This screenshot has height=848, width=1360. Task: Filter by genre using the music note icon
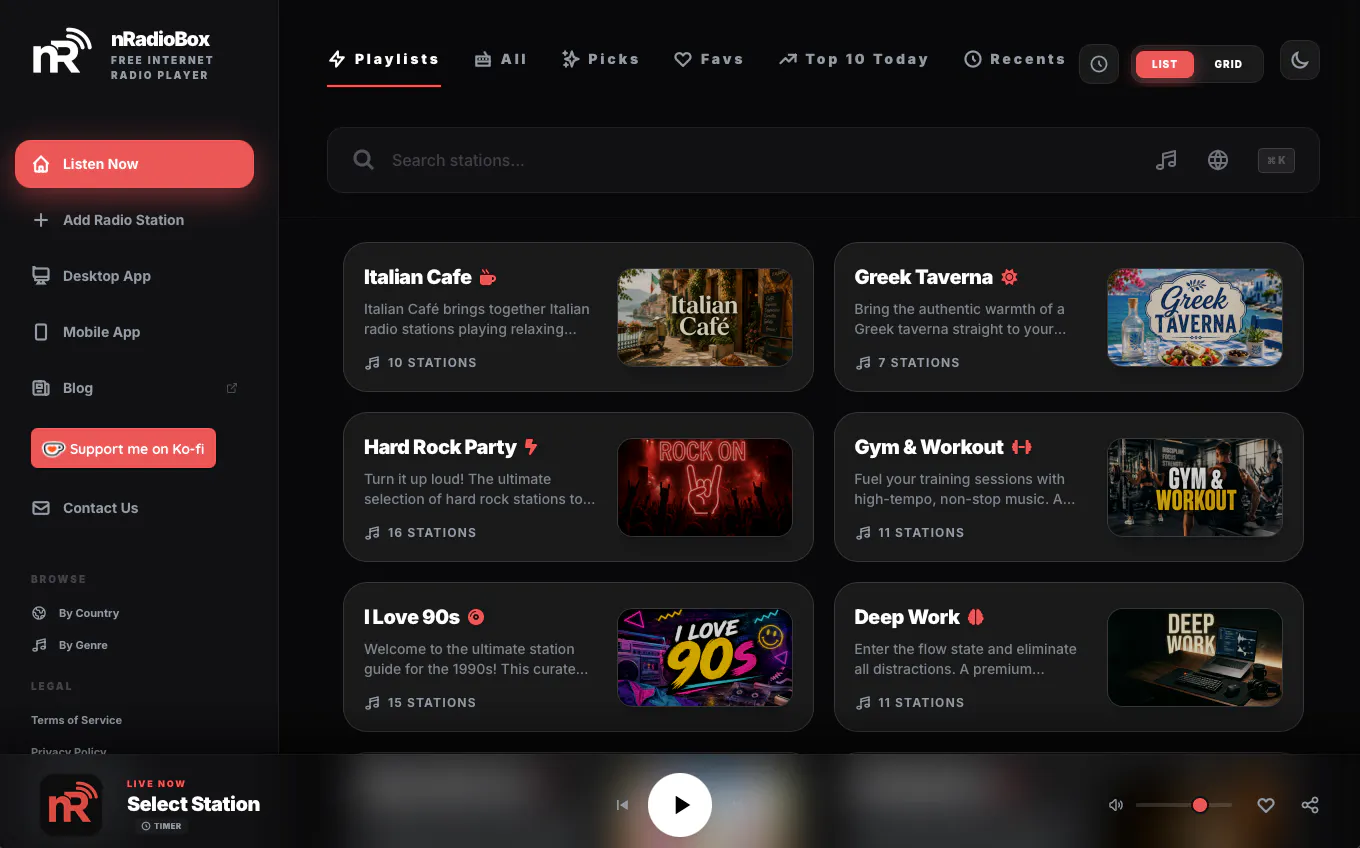[x=1166, y=160]
